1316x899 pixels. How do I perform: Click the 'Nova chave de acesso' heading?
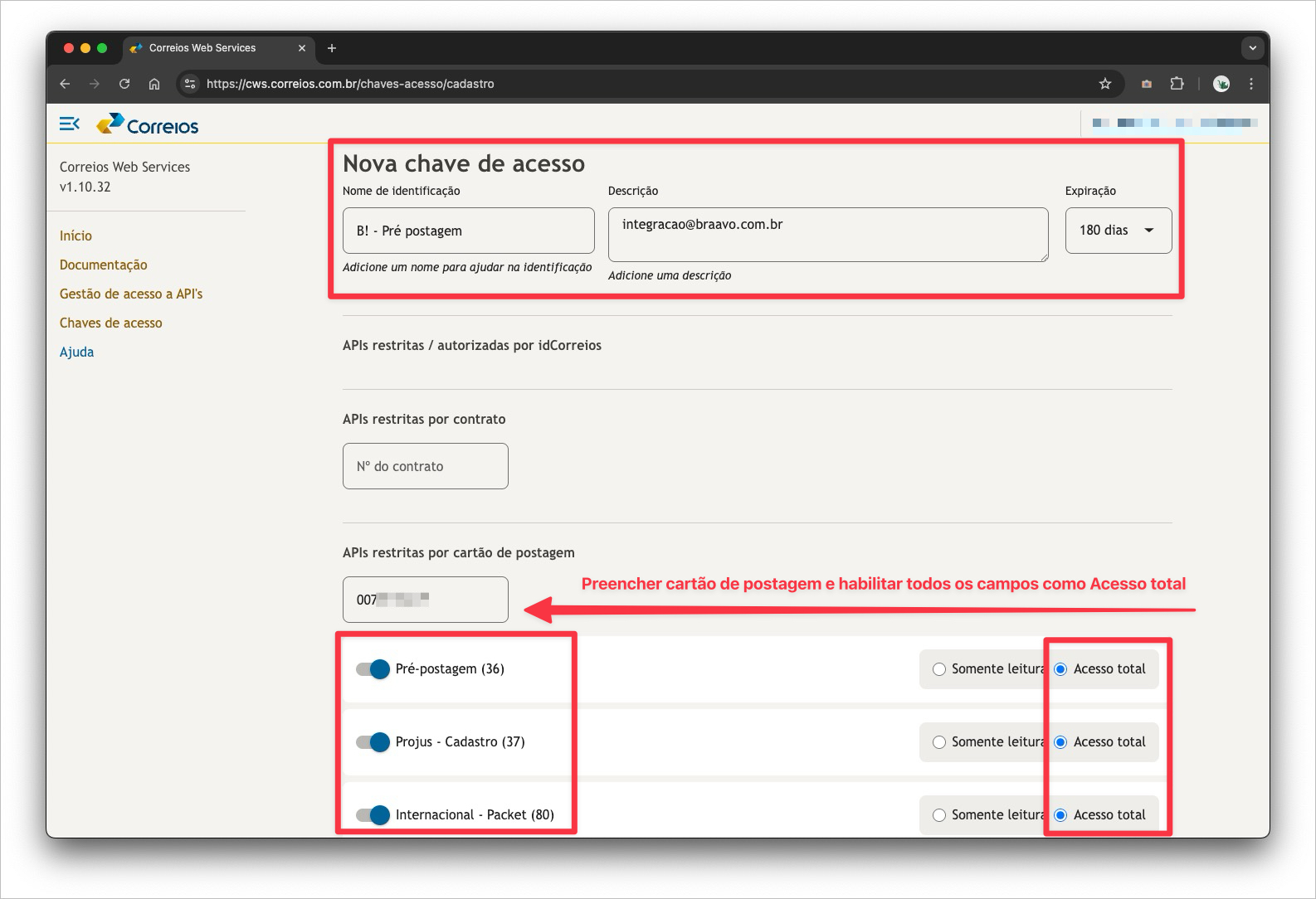[x=464, y=163]
